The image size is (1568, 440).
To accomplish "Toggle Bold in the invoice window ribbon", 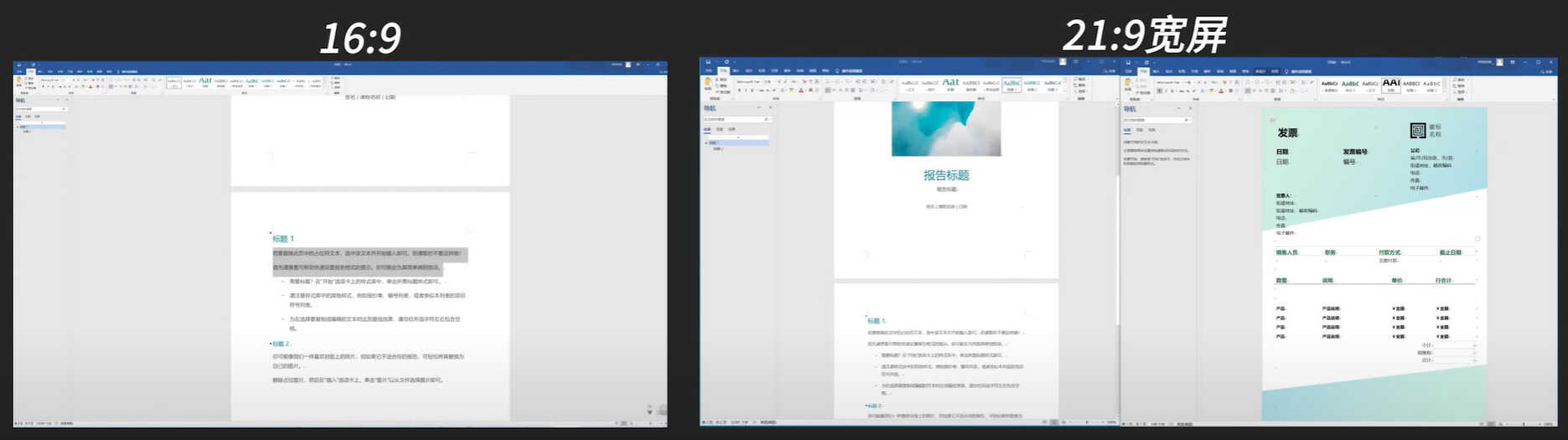I will [x=1160, y=91].
